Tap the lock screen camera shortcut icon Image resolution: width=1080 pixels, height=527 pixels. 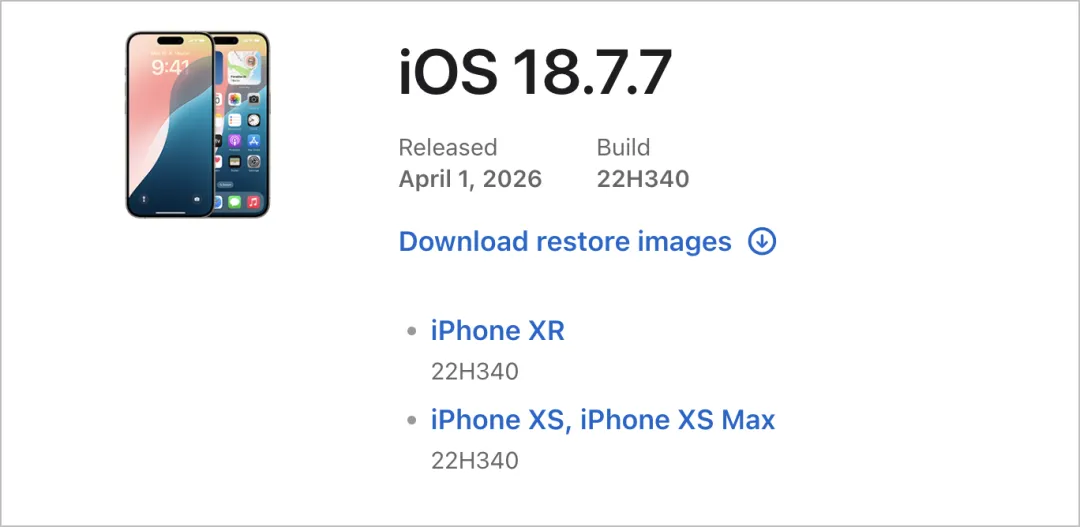tap(197, 199)
